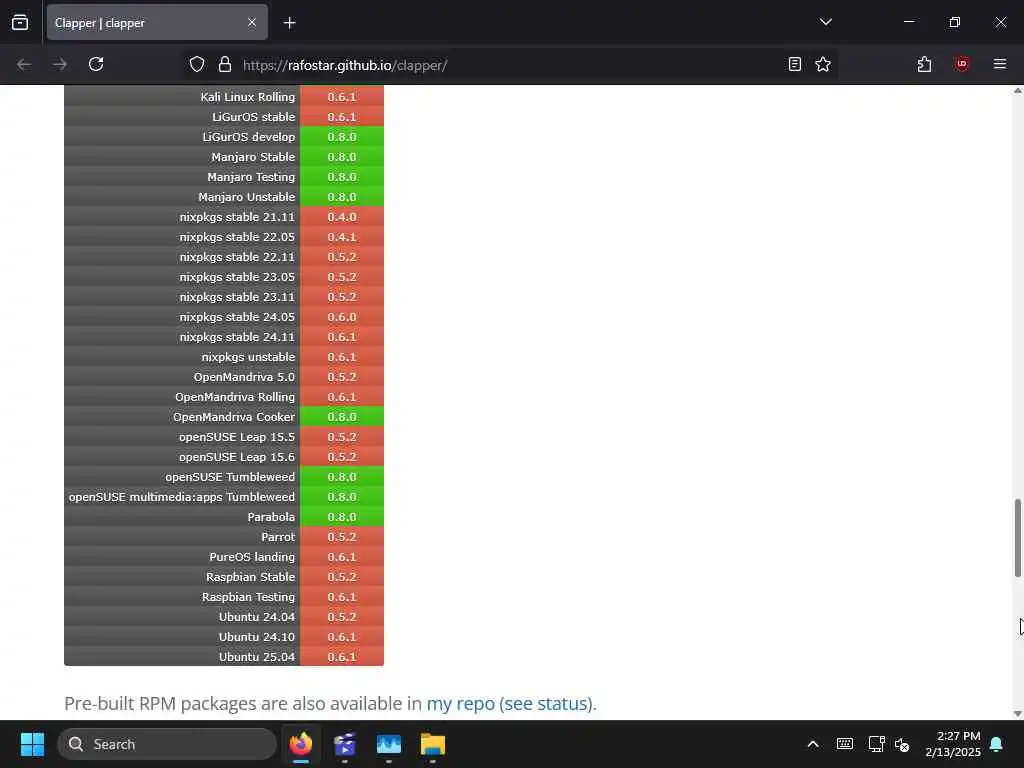
Task: Click the openSUSE Leap 15.6 label
Action: click(x=236, y=457)
